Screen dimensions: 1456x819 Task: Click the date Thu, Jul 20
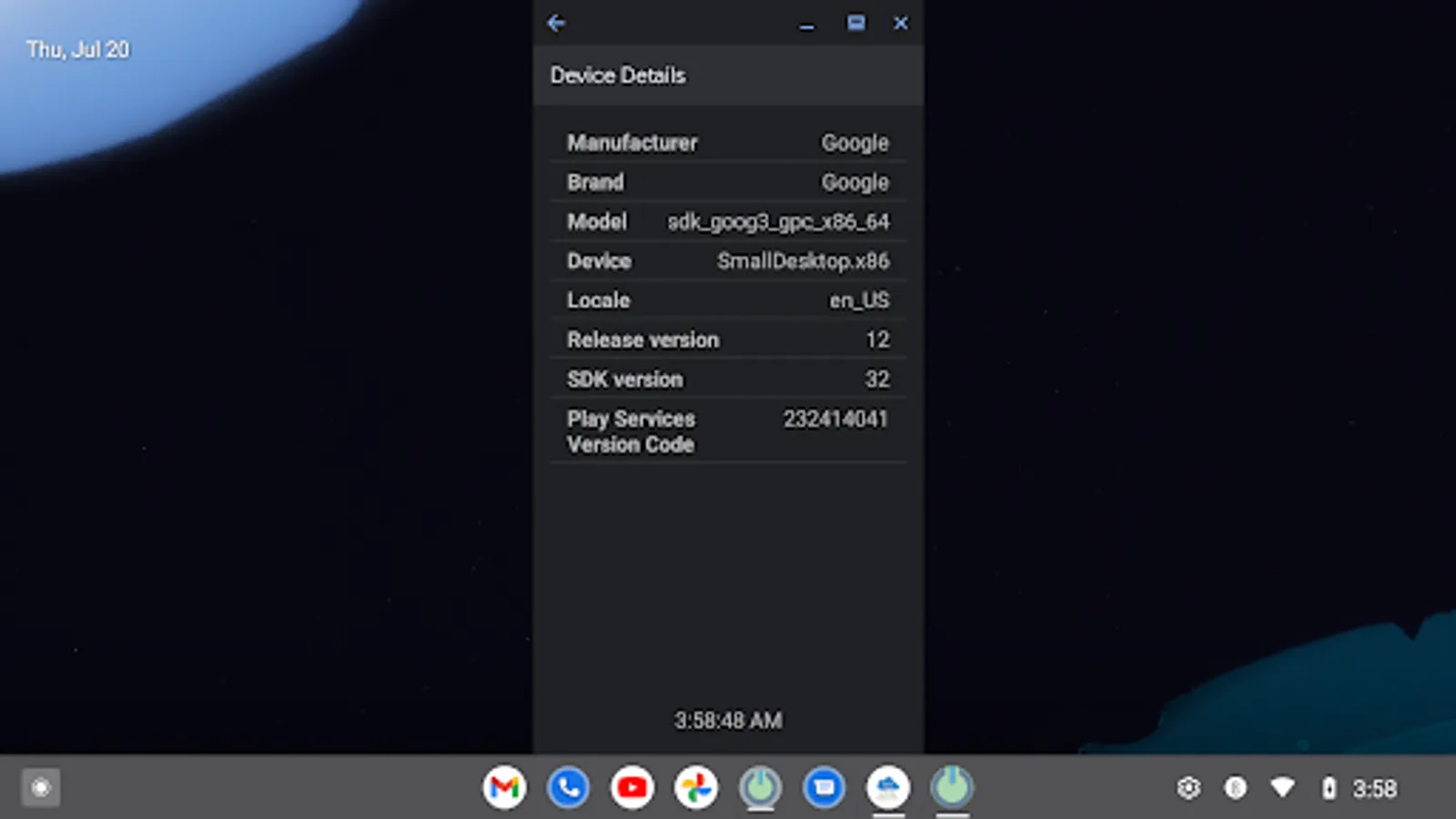[78, 50]
